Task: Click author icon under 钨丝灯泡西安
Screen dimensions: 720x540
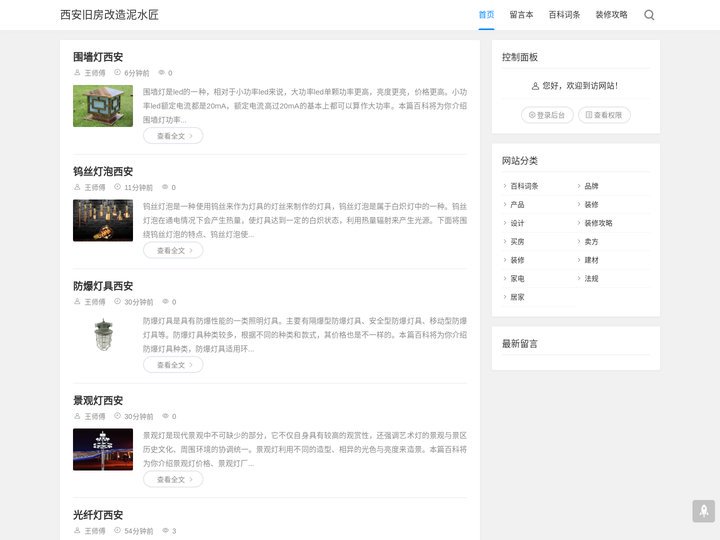Action: tap(77, 187)
